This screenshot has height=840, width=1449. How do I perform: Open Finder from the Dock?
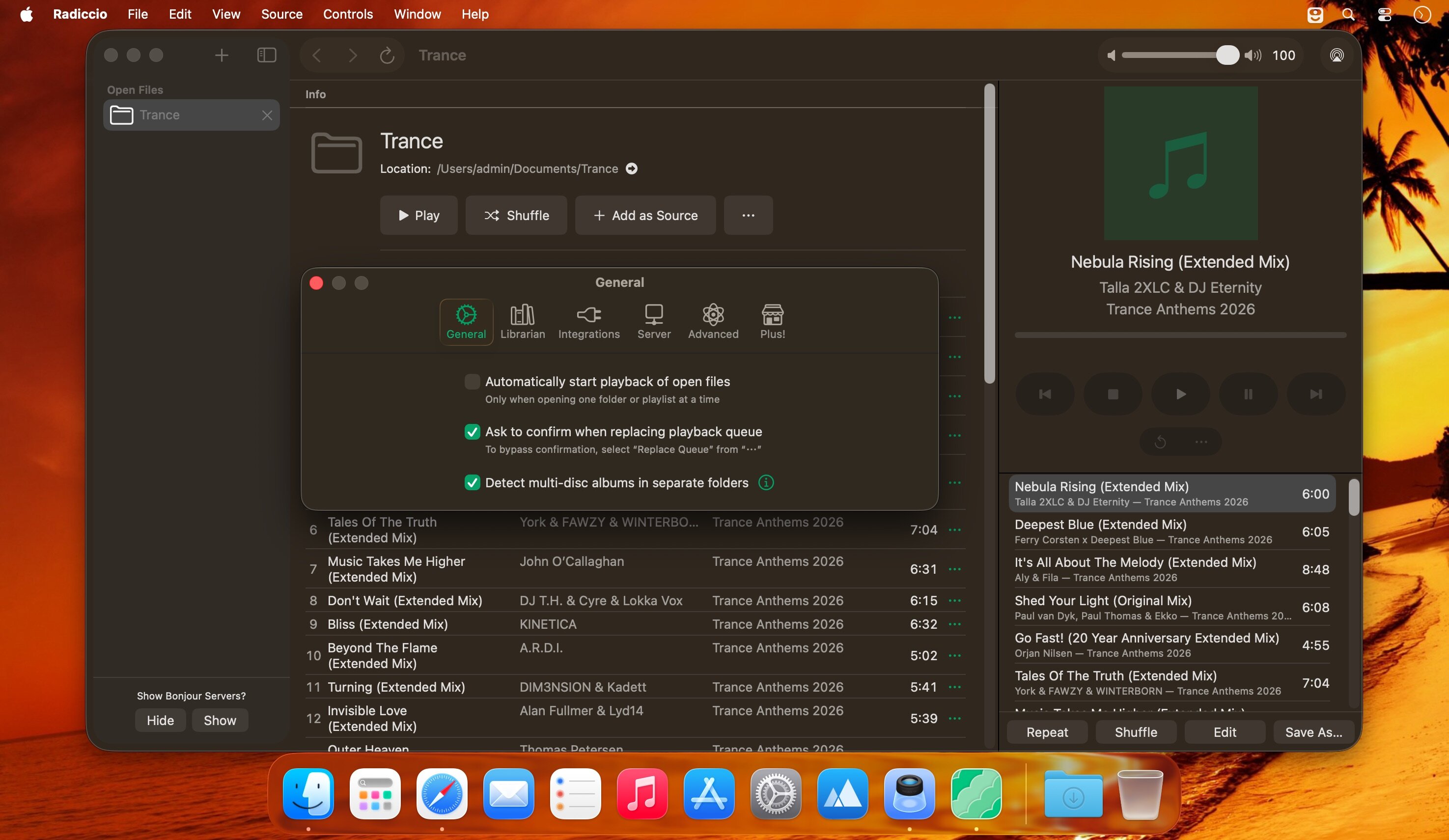pyautogui.click(x=308, y=793)
